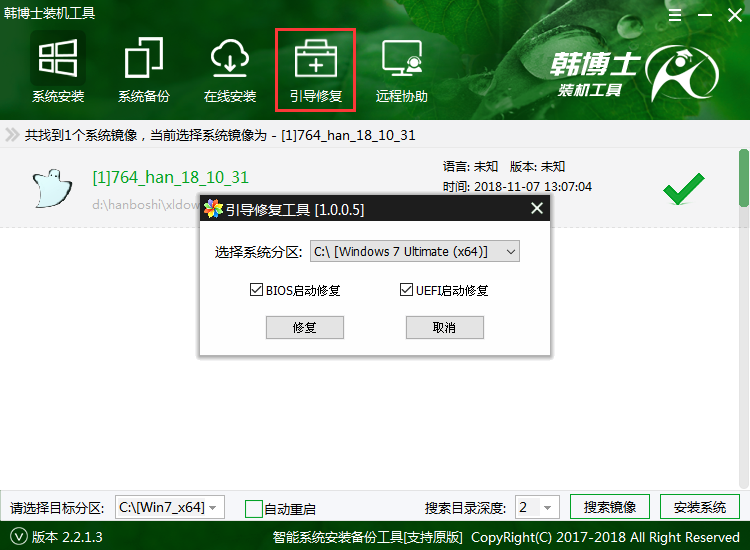750x550 pixels.
Task: Click the ghost image icon for 764_han_18_10_31
Action: tap(52, 188)
